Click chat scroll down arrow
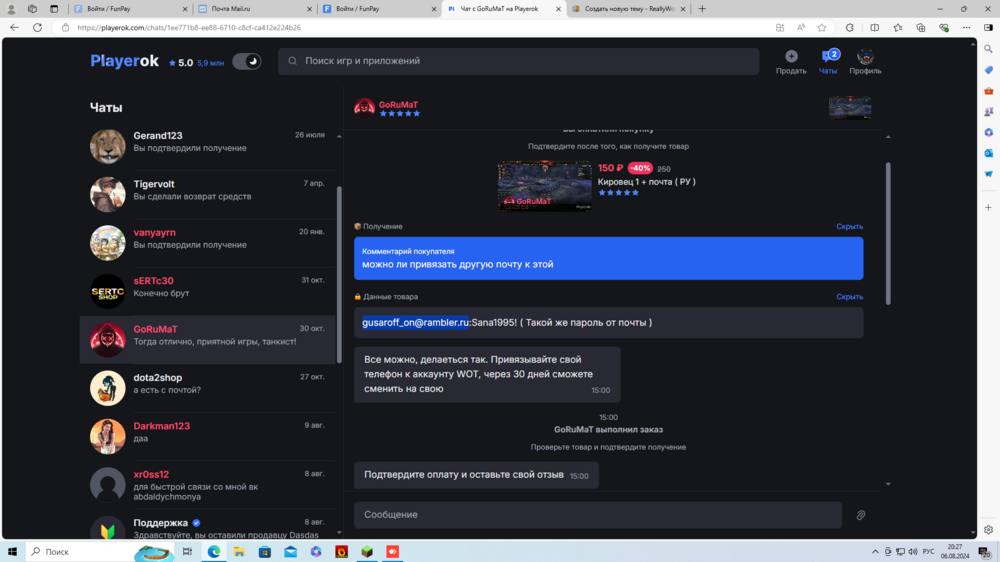1000x562 pixels. 888,484
